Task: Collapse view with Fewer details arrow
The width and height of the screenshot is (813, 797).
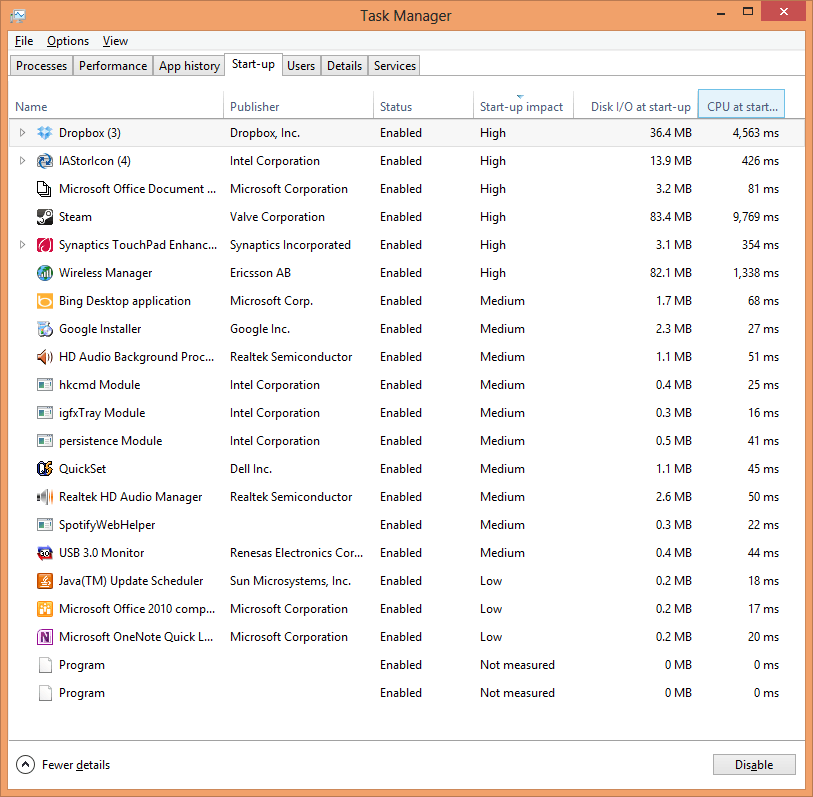Action: [25, 764]
